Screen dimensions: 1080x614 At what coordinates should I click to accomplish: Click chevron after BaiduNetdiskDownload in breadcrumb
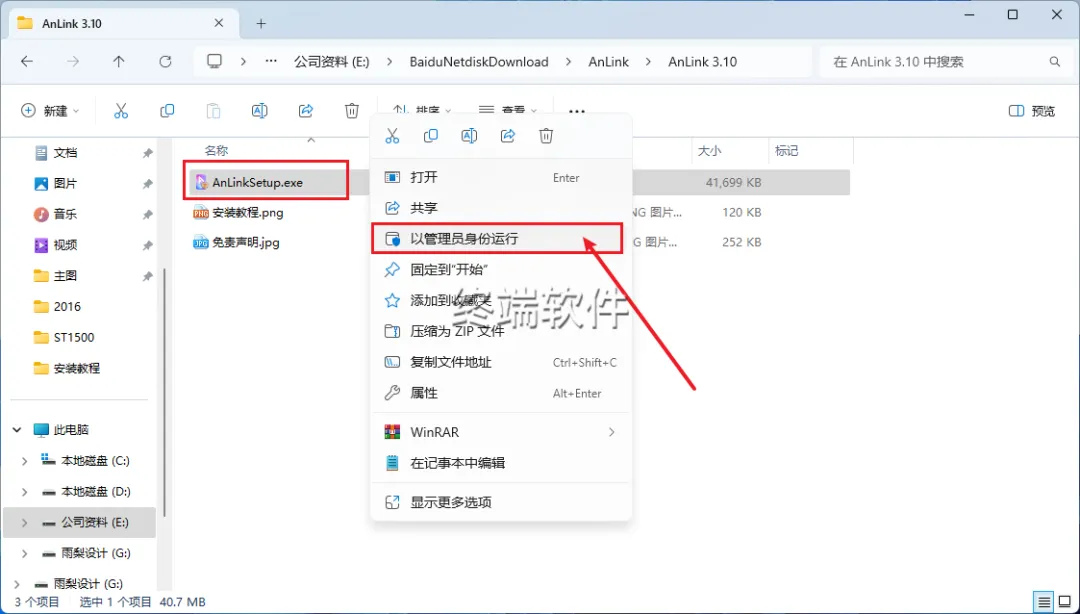(x=568, y=61)
